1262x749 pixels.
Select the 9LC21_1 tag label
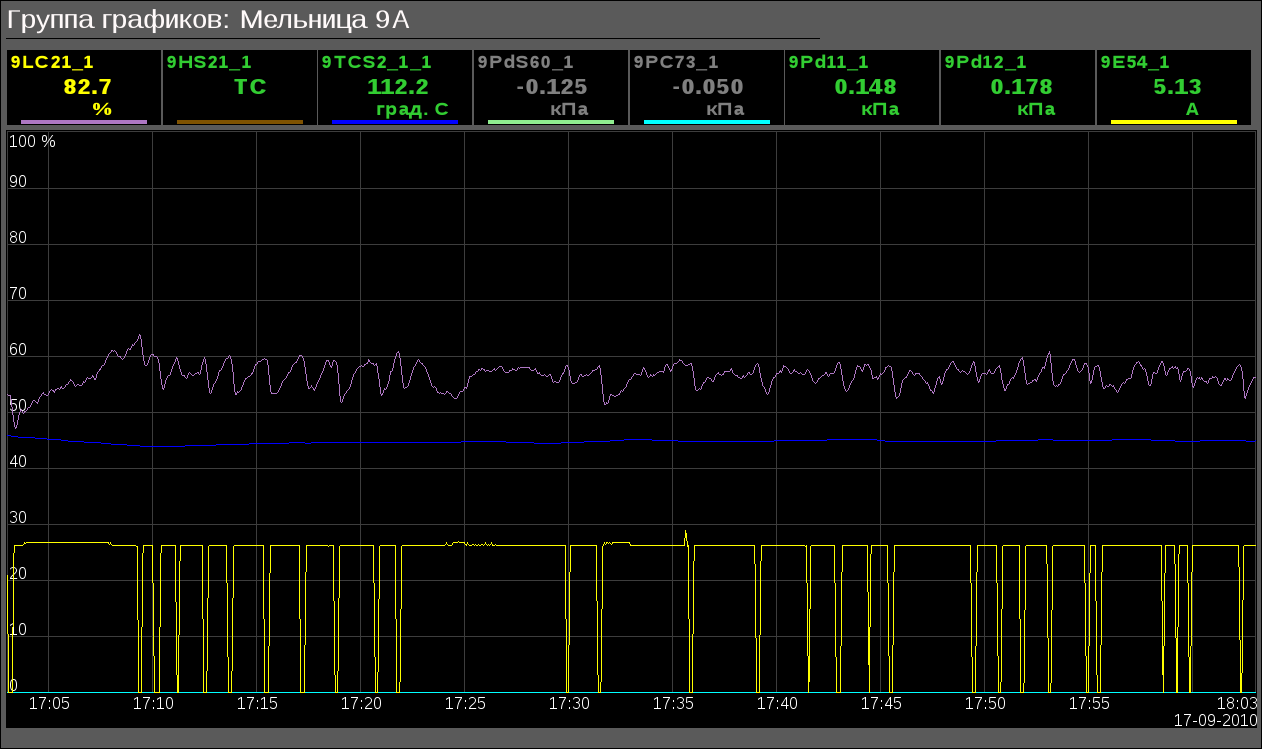[x=52, y=62]
